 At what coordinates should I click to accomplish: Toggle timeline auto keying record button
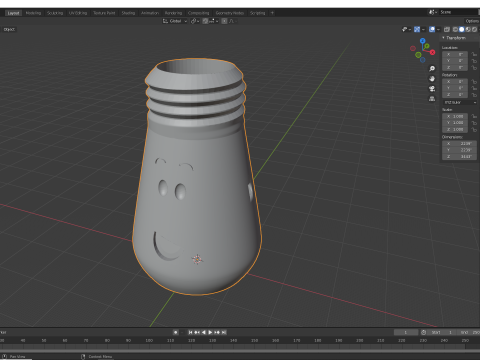click(x=176, y=332)
